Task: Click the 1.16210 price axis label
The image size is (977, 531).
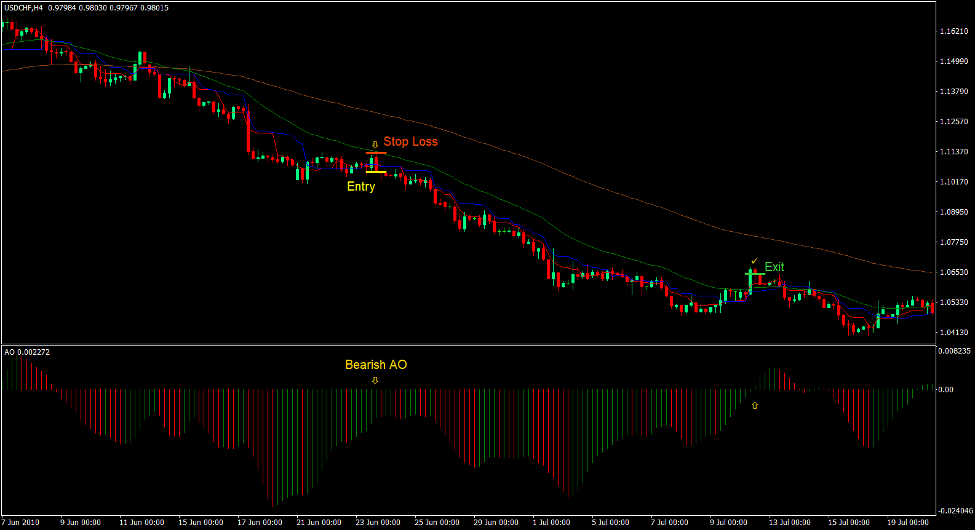Action: coord(954,31)
